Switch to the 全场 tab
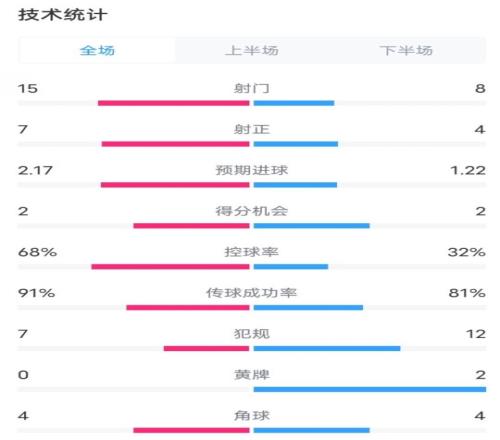The width and height of the screenshot is (500, 440). (97, 50)
